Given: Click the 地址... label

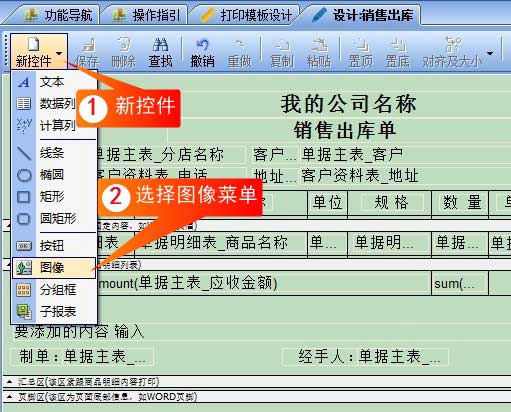Looking at the screenshot, I should (x=275, y=176).
